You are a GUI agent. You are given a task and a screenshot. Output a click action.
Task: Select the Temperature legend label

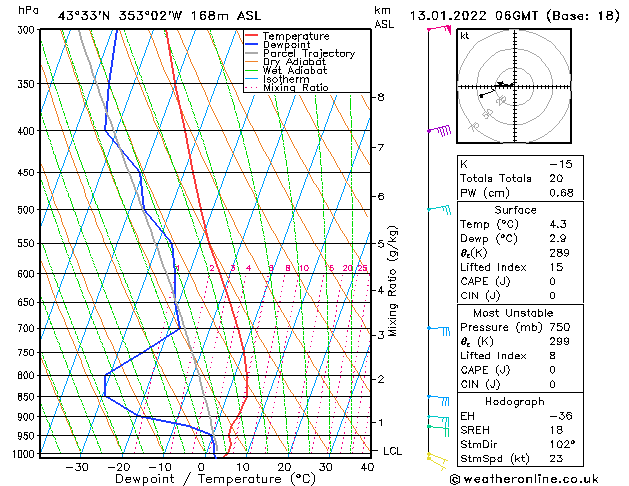pyautogui.click(x=296, y=36)
